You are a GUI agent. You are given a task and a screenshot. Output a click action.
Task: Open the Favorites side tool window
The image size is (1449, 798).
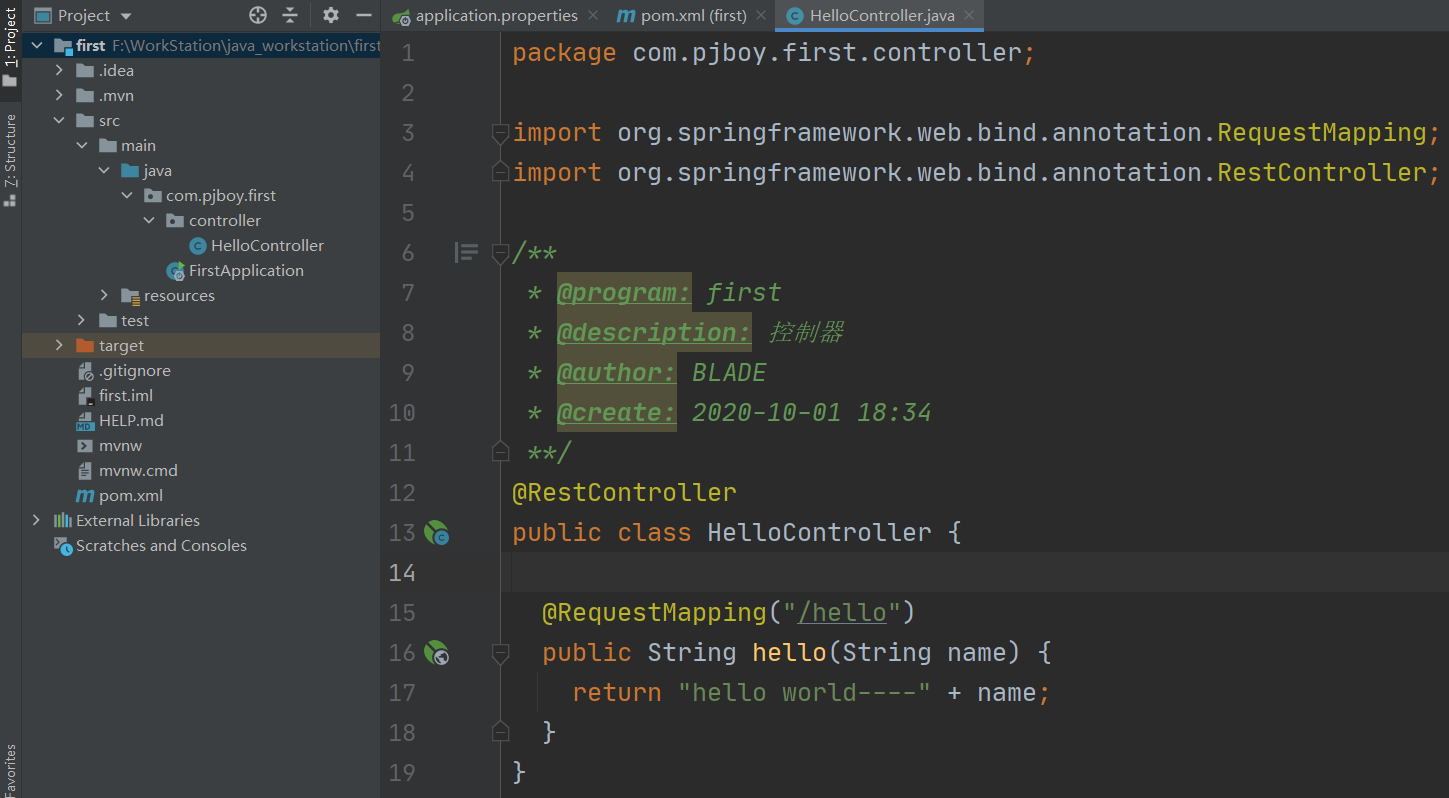click(10, 770)
